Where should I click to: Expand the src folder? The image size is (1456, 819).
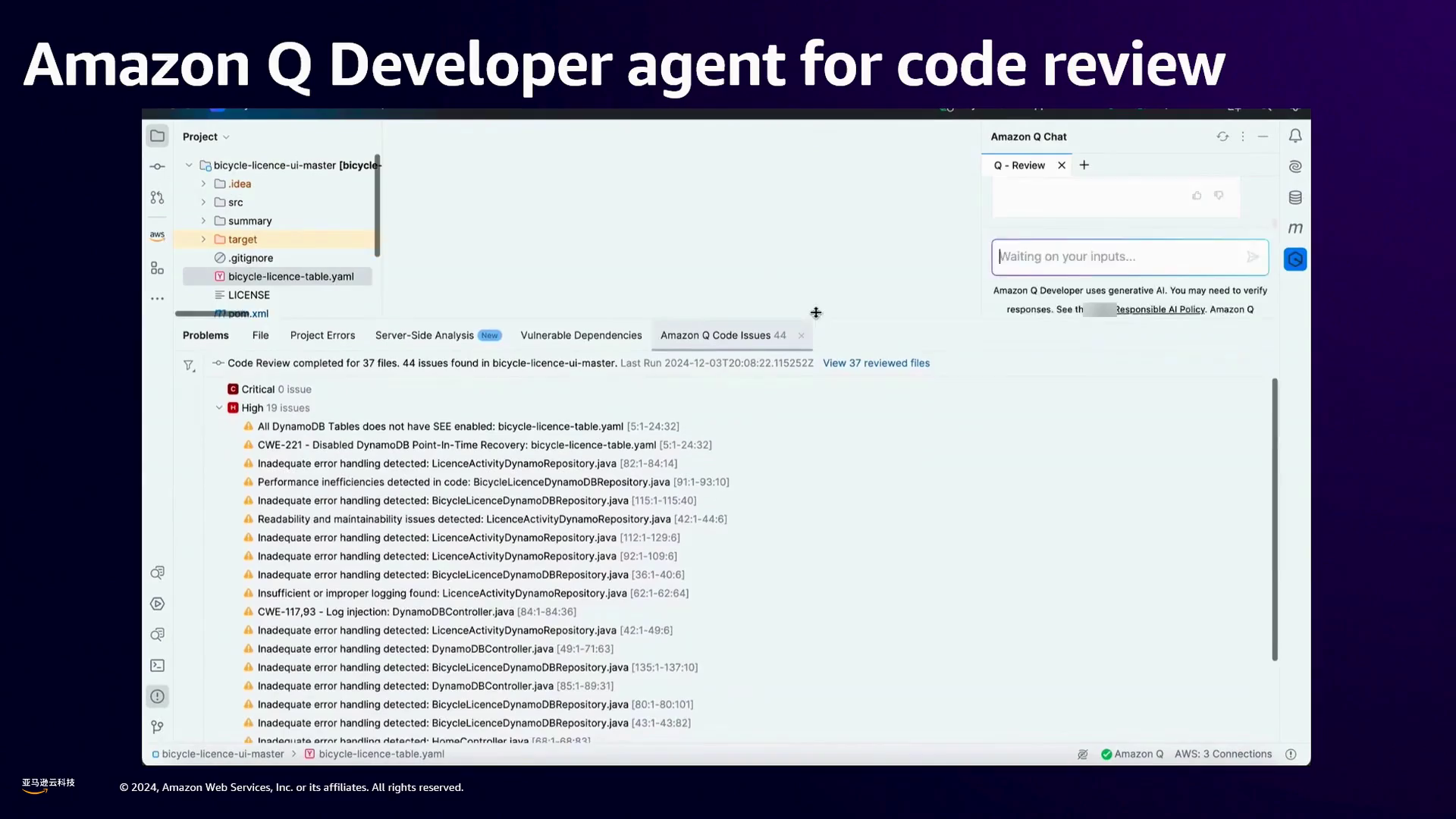(x=203, y=202)
